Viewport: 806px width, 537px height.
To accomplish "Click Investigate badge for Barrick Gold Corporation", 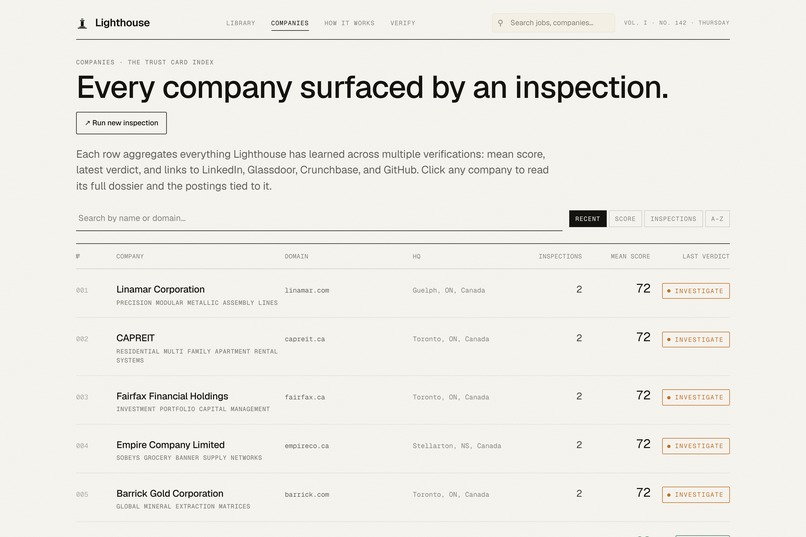I will click(696, 495).
